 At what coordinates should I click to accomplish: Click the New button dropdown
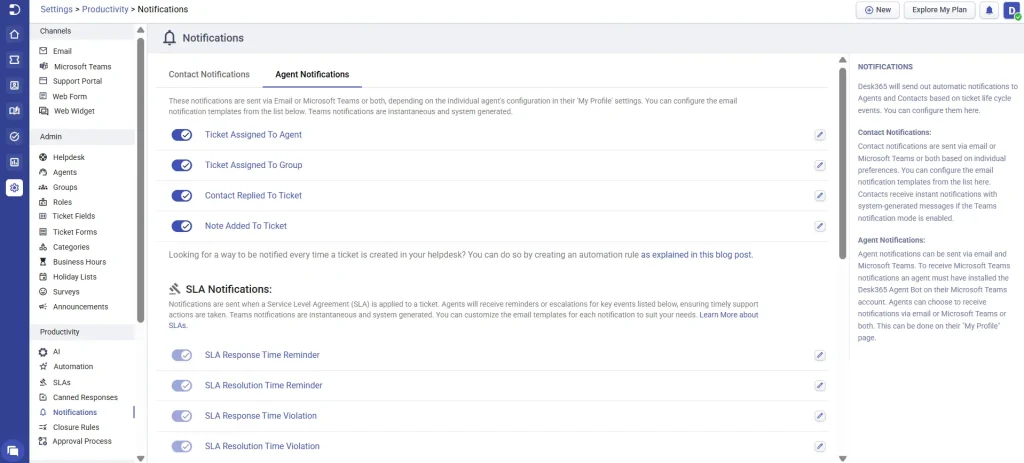tap(876, 10)
